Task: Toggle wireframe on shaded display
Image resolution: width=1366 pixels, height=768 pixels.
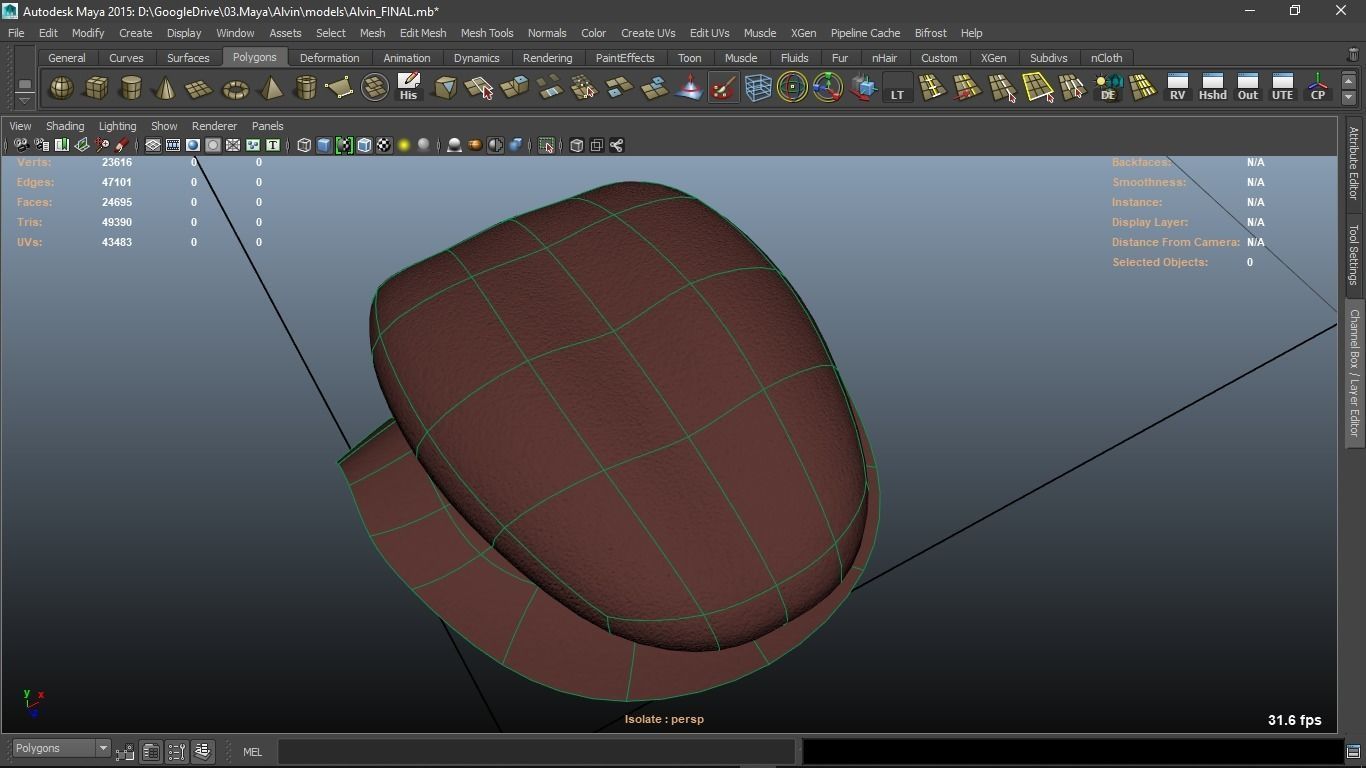Action: (x=364, y=145)
